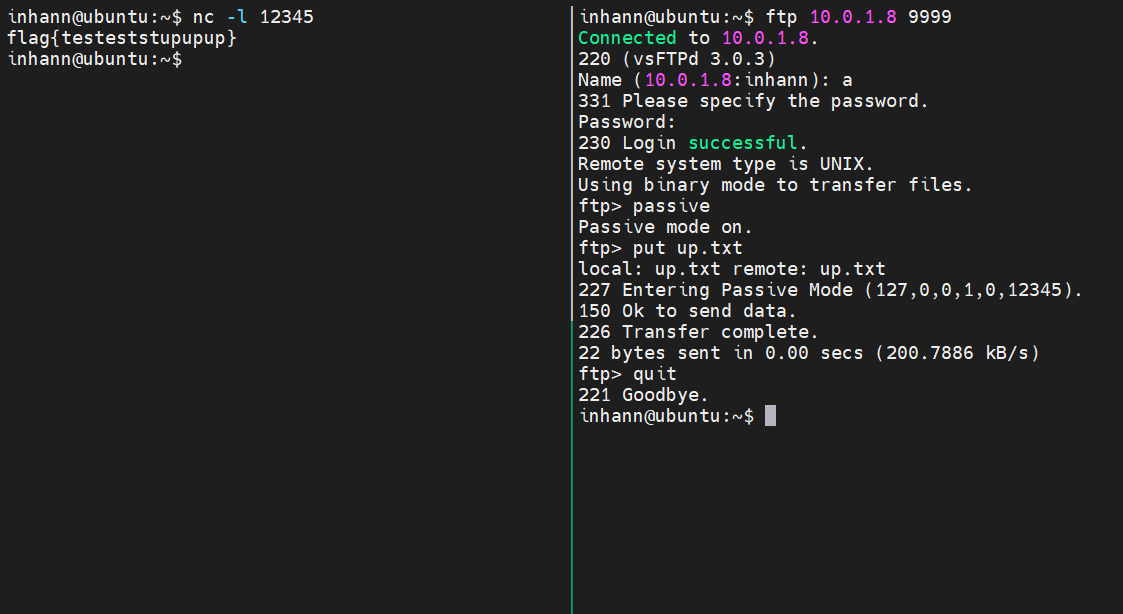Click the '227 Entering Passive Mode' line

(x=830, y=289)
